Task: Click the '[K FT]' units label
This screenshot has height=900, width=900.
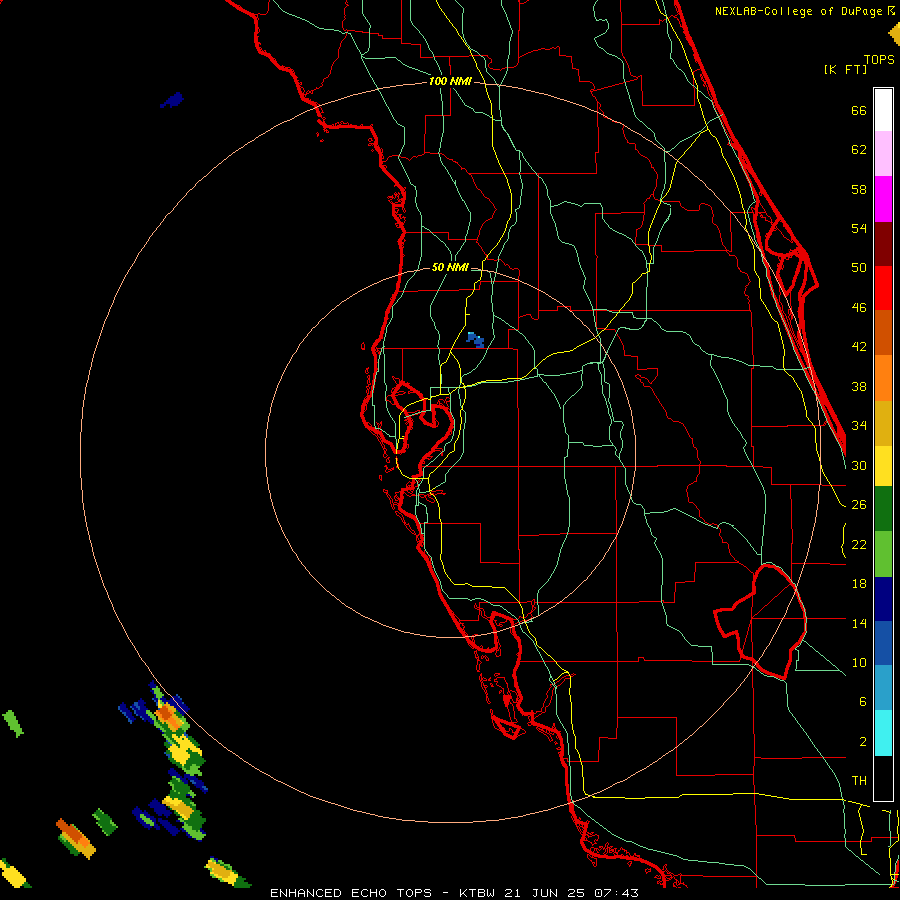Action: click(845, 70)
